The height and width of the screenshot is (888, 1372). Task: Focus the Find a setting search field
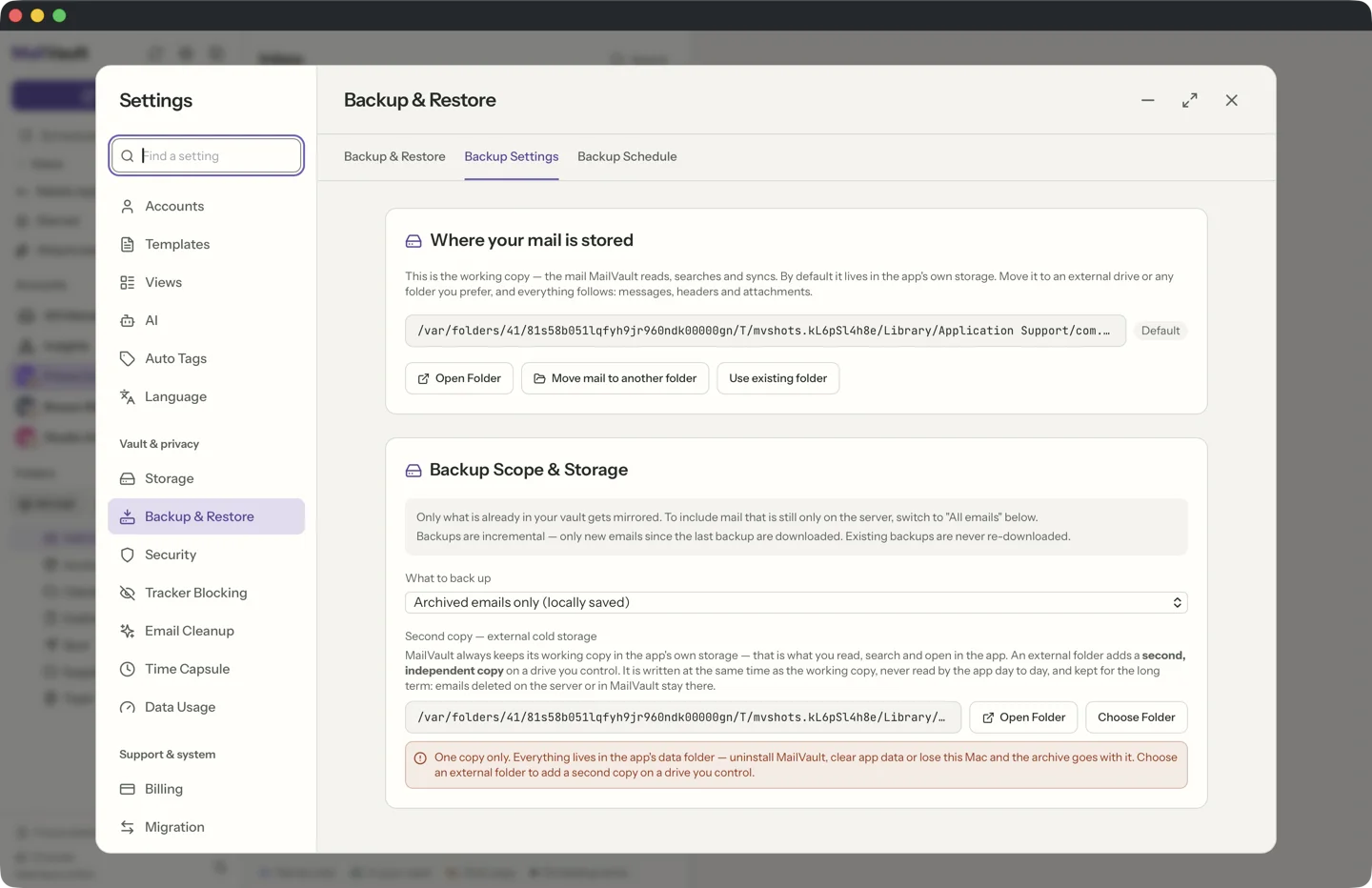[x=207, y=155]
